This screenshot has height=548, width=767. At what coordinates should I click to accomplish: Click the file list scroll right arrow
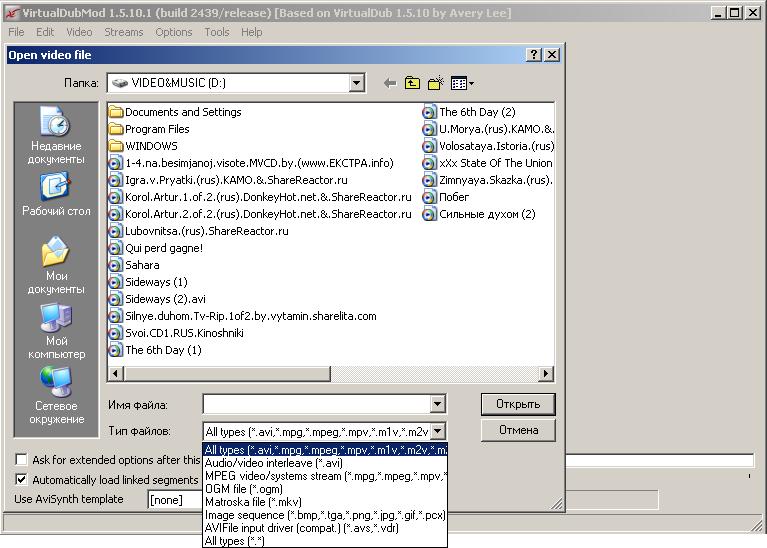click(546, 374)
